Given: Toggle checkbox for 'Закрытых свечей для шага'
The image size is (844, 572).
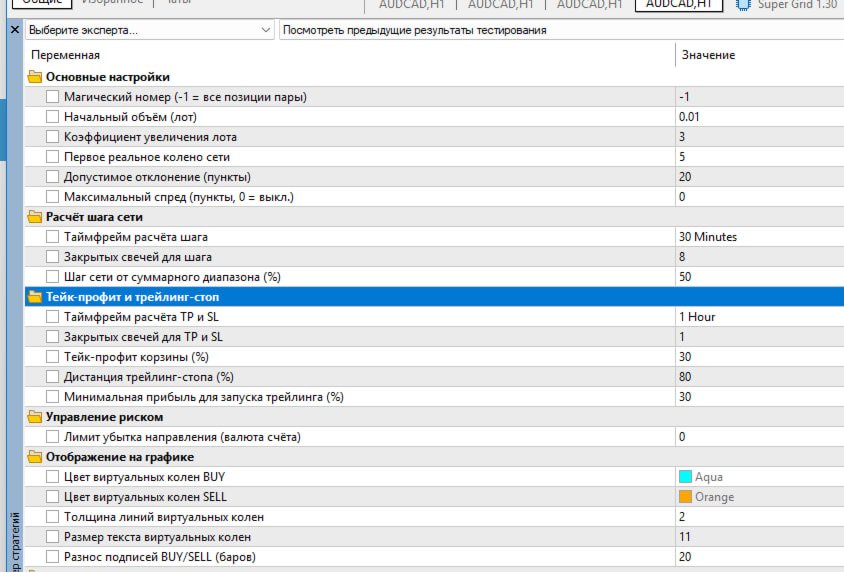Looking at the screenshot, I should click(x=52, y=257).
